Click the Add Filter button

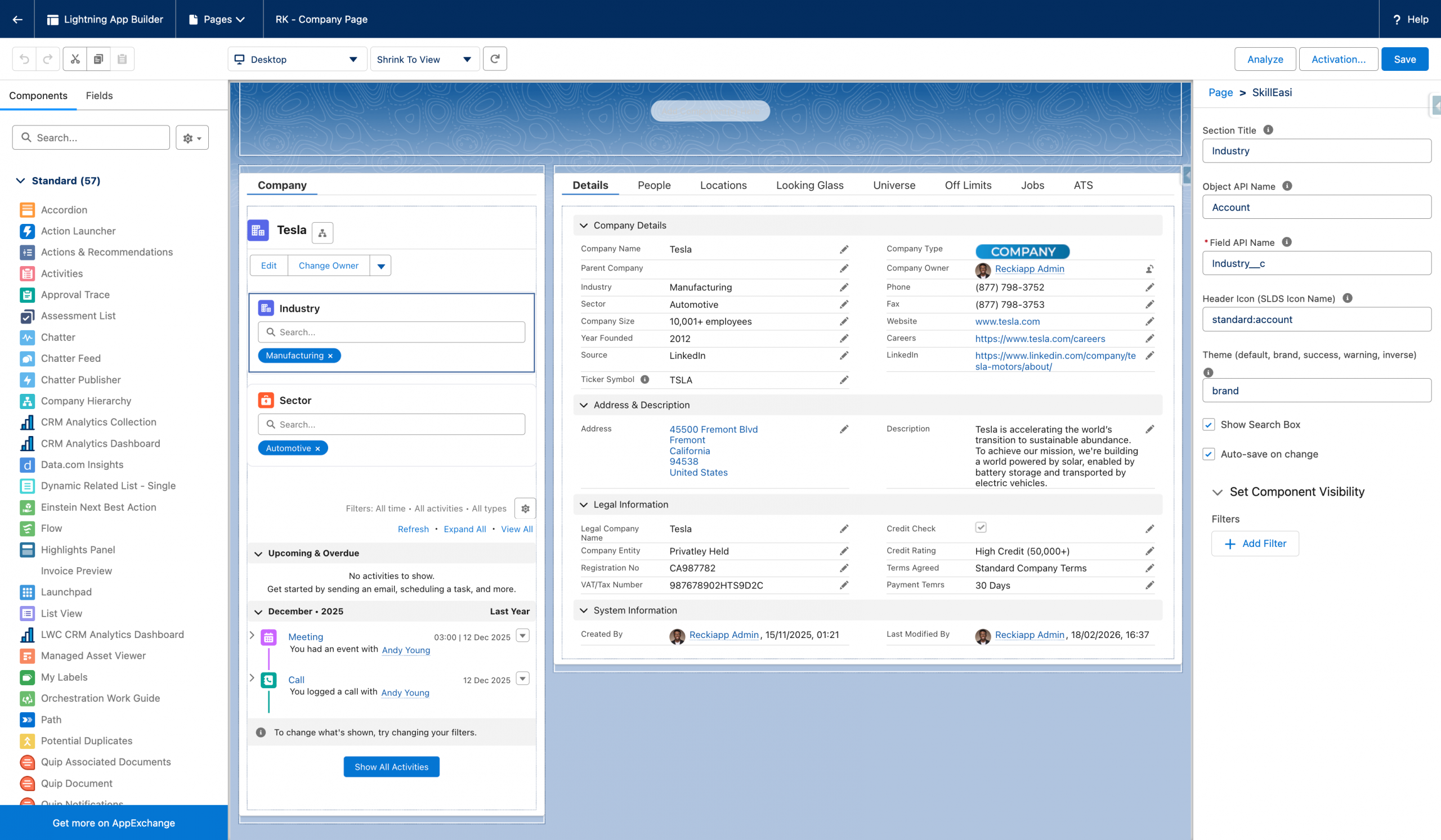click(x=1255, y=543)
